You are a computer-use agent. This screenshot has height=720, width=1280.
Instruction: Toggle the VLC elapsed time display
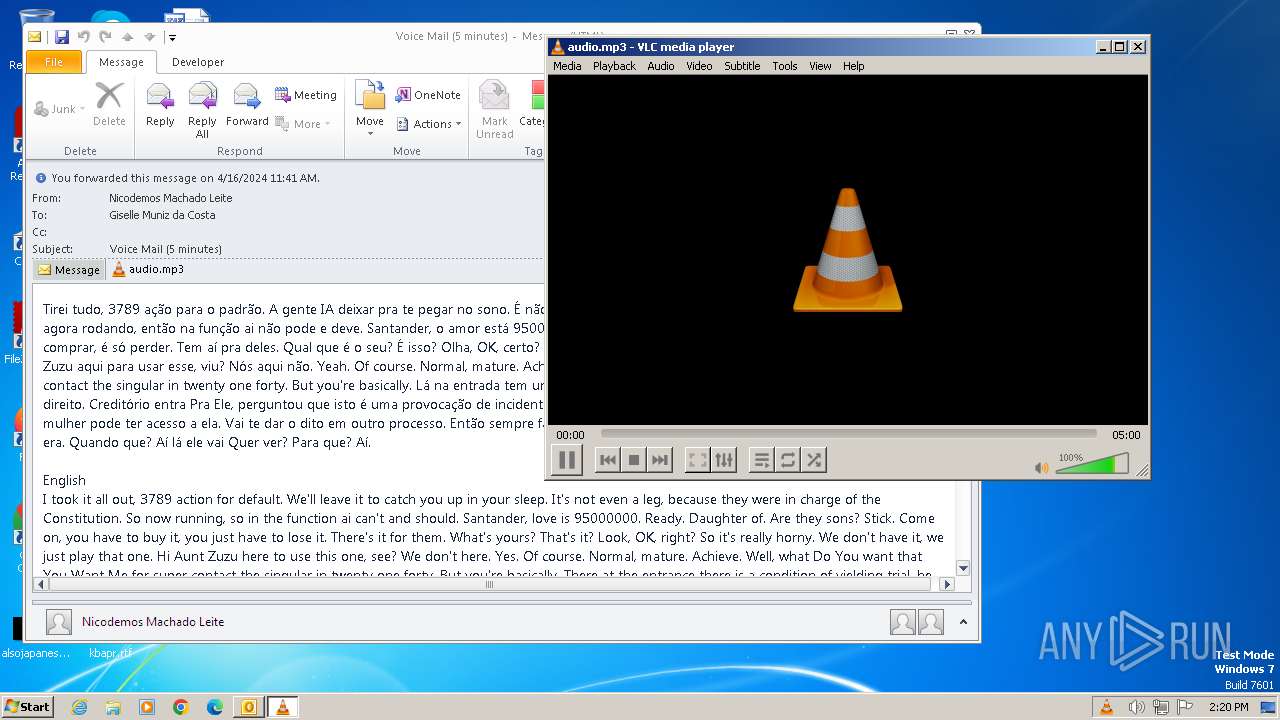tap(570, 435)
